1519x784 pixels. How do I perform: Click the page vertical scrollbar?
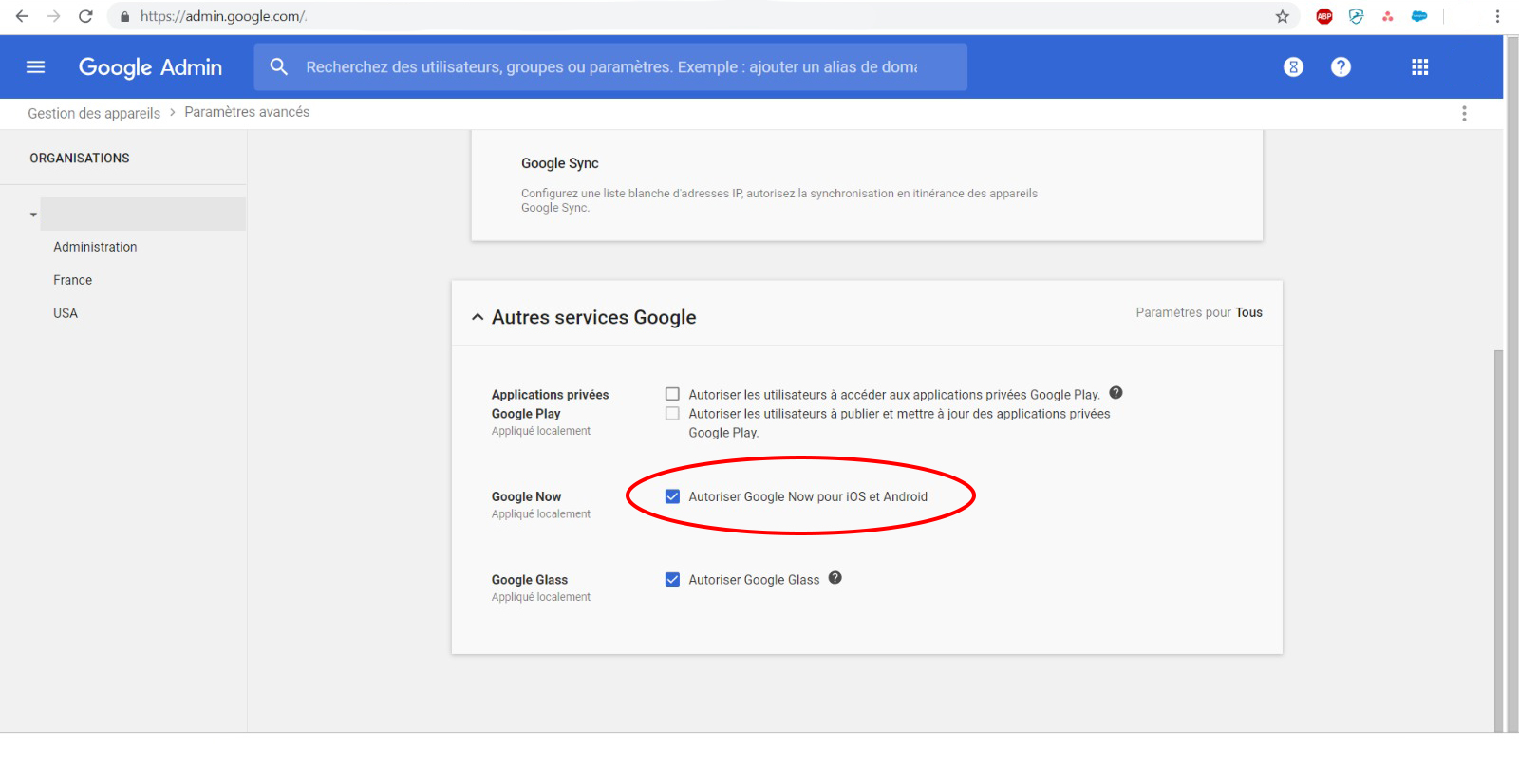1499,541
